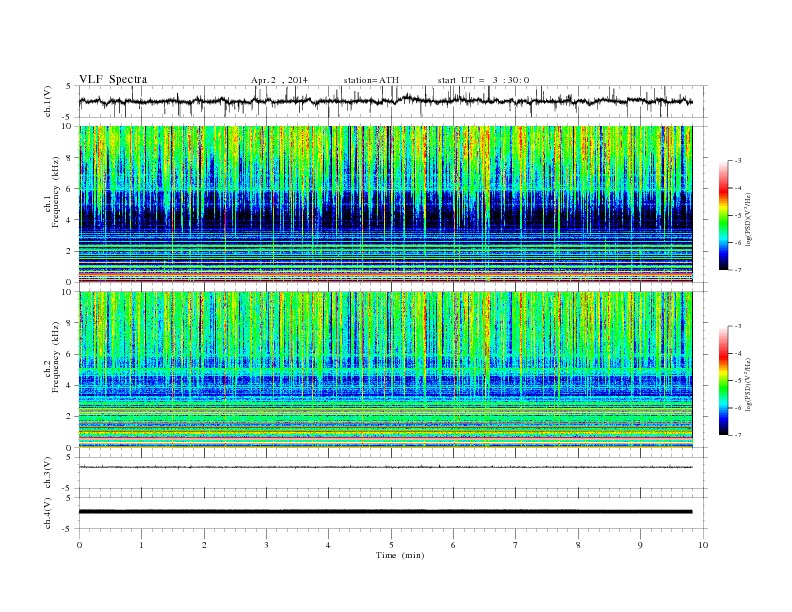Click the time axis tick label "6"
This screenshot has height=612, width=792.
pyautogui.click(x=453, y=545)
